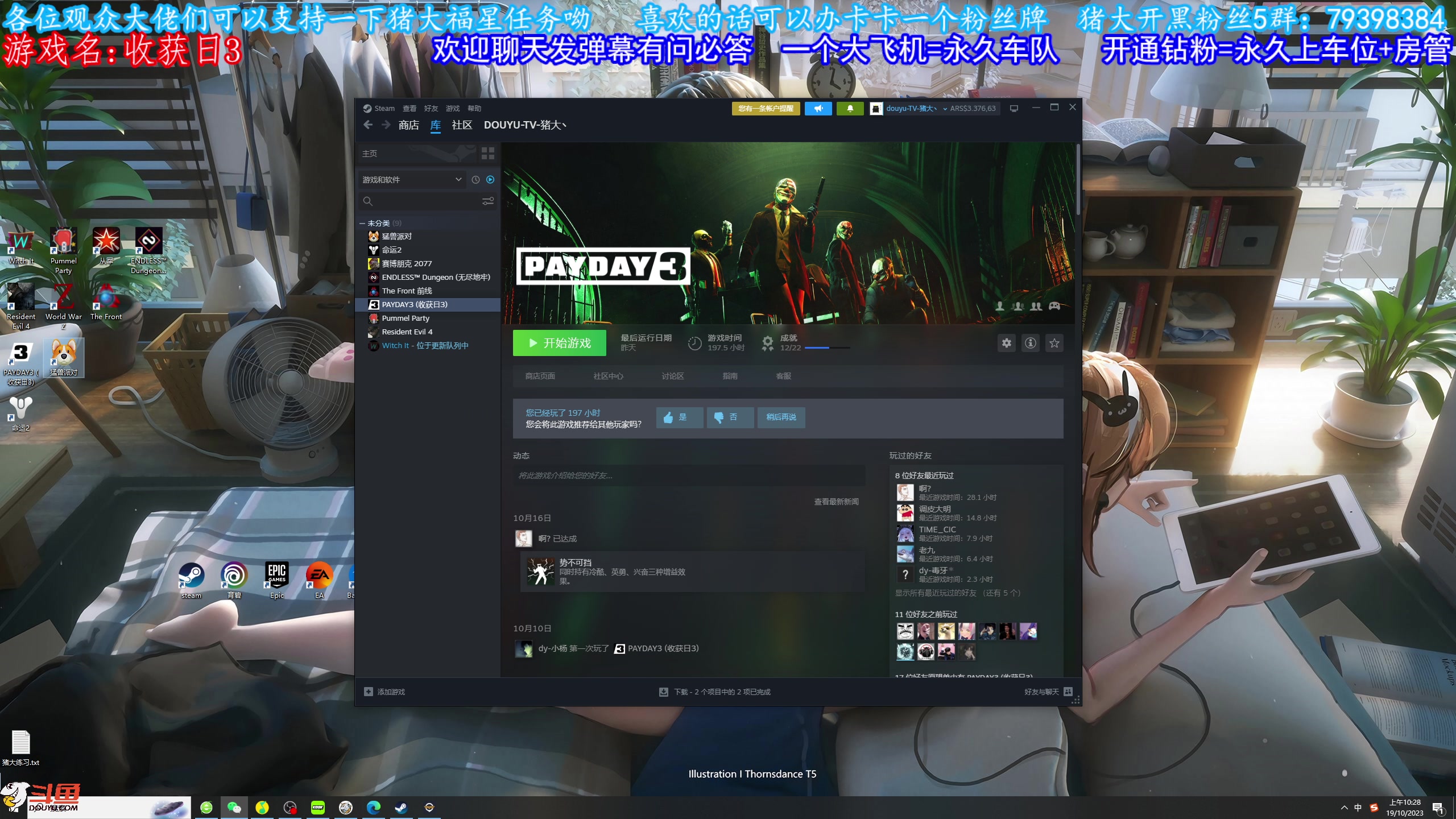This screenshot has width=1456, height=819.
Task: Open friend 调皮大明 in friends played
Action: click(x=946, y=513)
